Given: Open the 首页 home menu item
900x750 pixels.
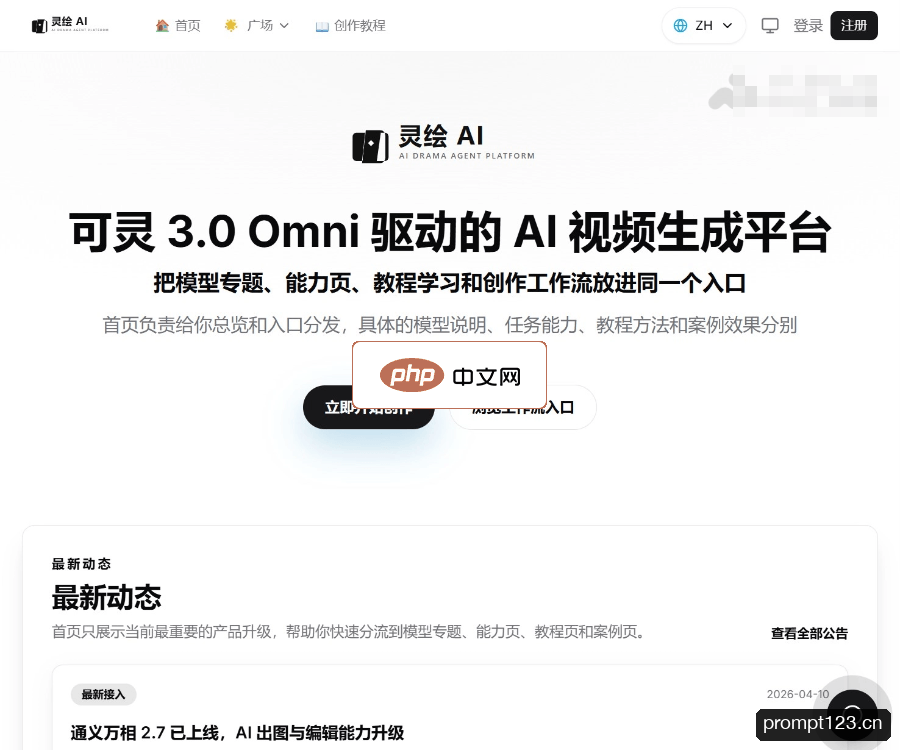Looking at the screenshot, I should click(178, 25).
